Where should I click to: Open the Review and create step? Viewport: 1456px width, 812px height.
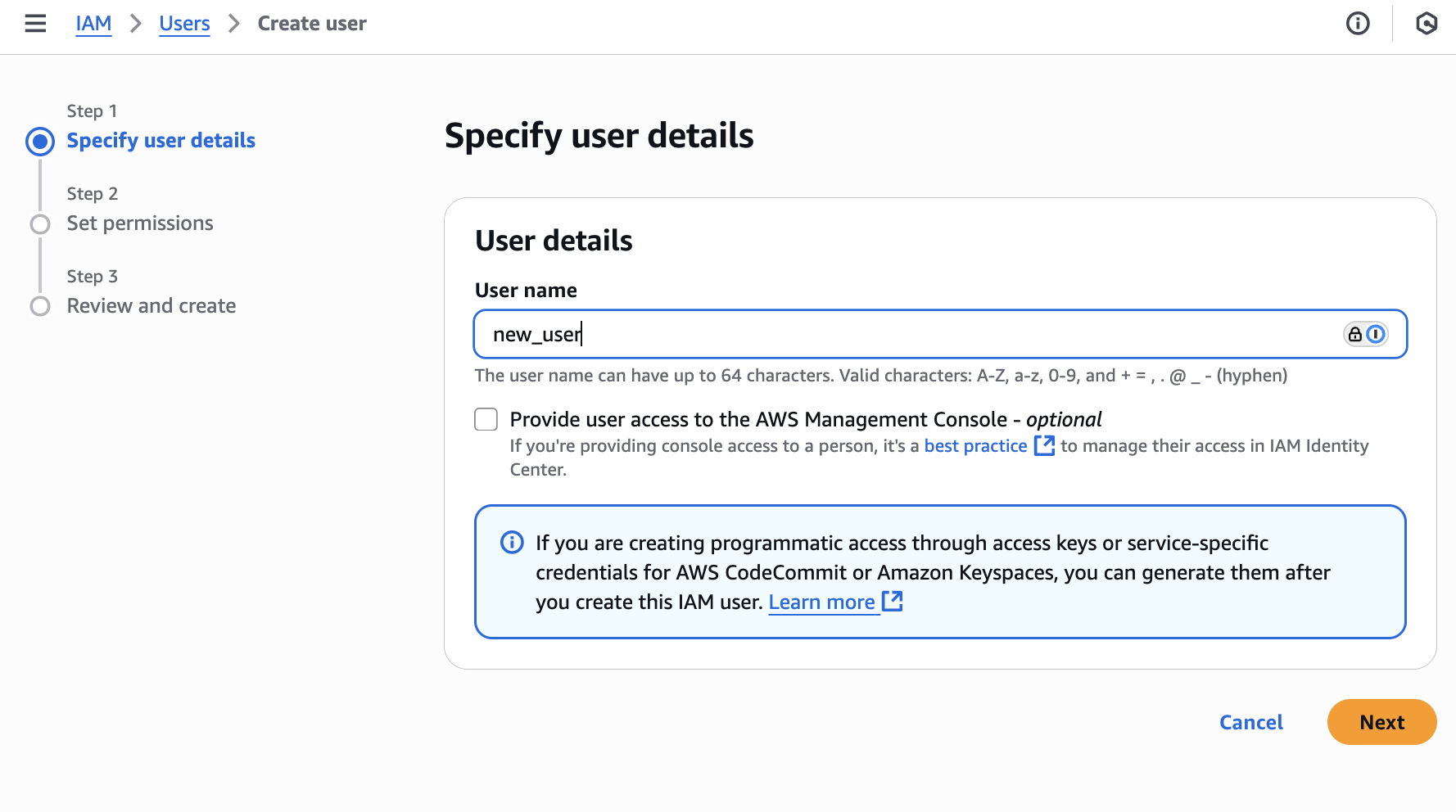point(151,306)
